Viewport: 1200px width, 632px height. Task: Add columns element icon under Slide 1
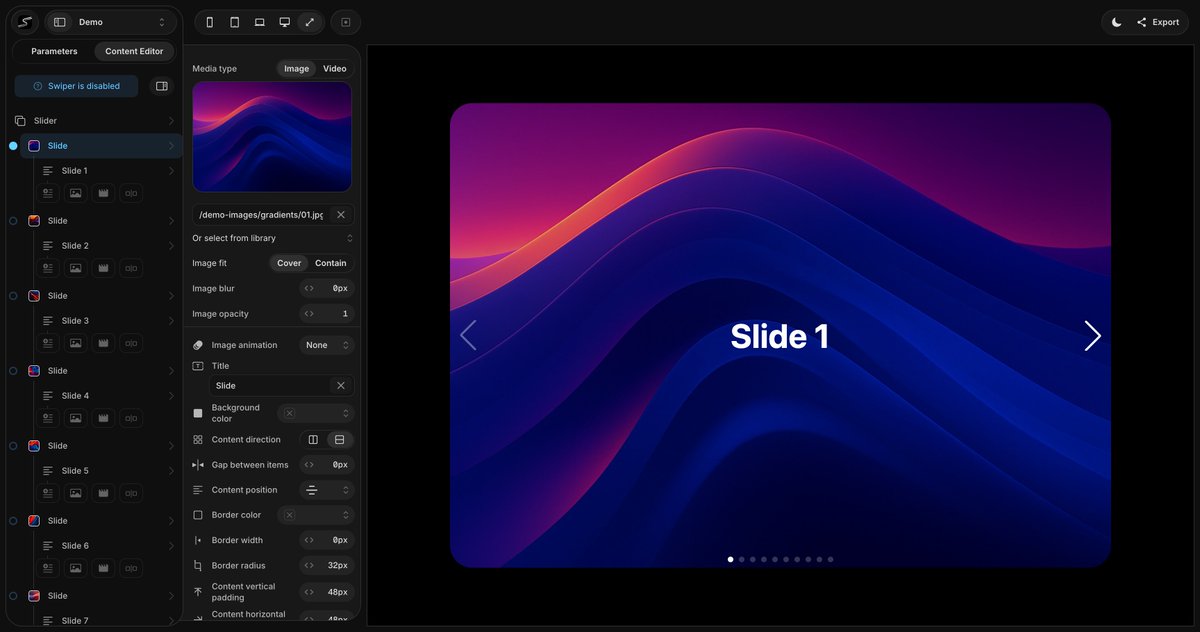click(131, 193)
